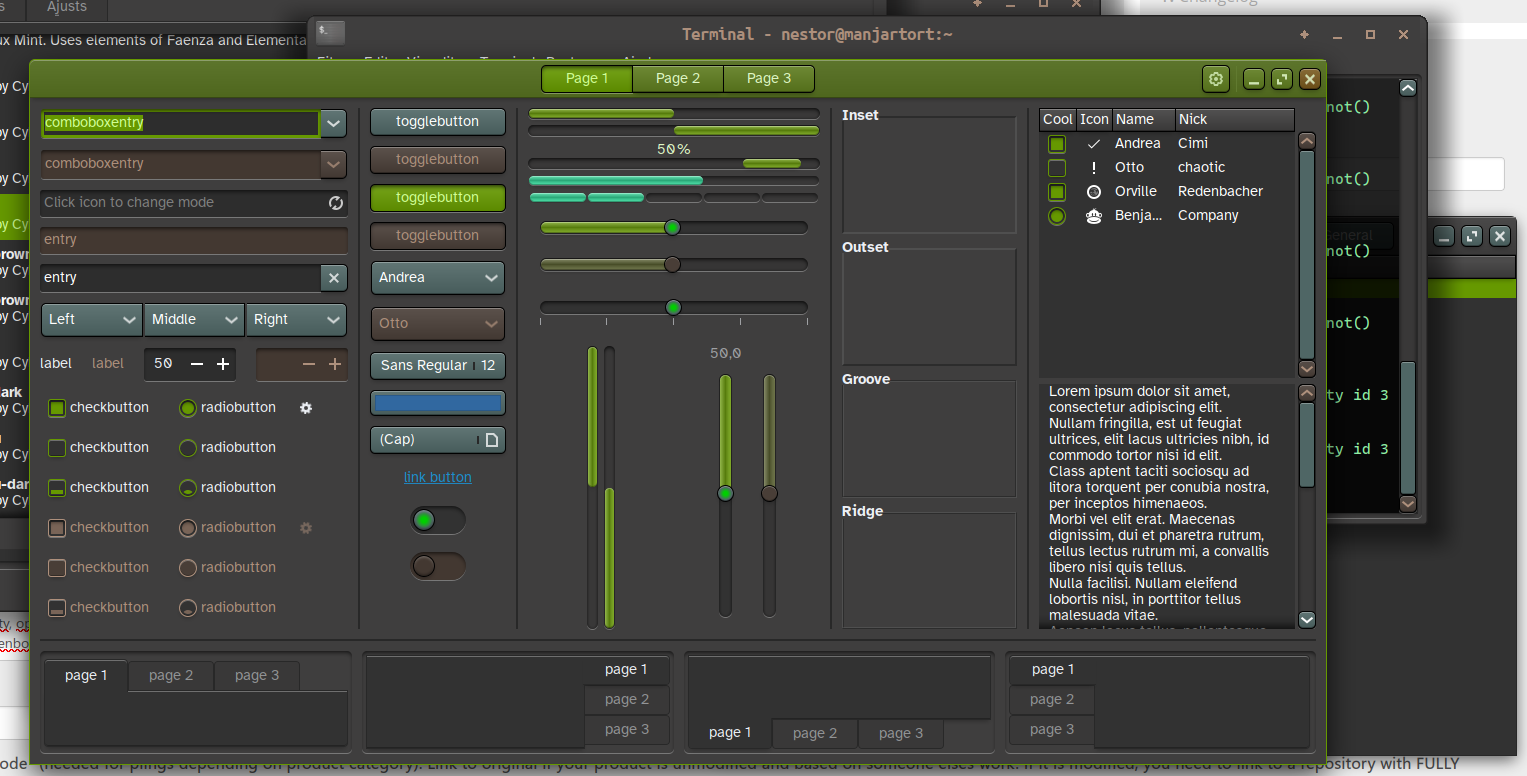
Task: Sort by the Name column header
Action: click(x=1144, y=120)
